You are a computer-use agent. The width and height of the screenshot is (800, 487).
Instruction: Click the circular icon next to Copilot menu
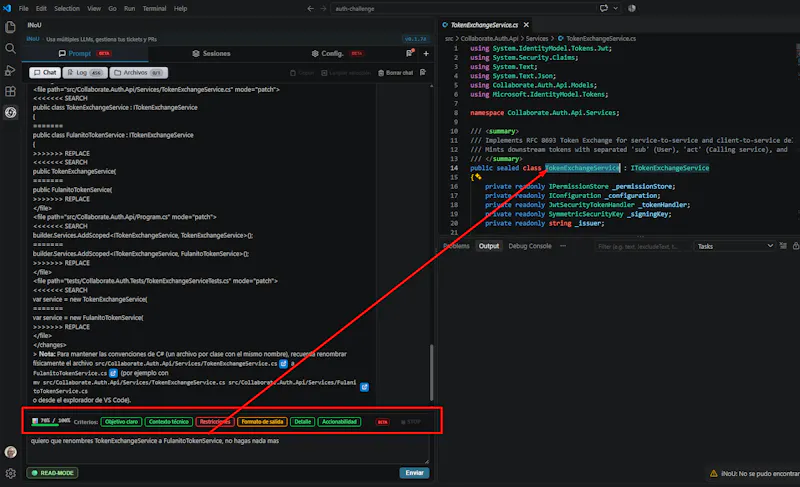(632, 8)
